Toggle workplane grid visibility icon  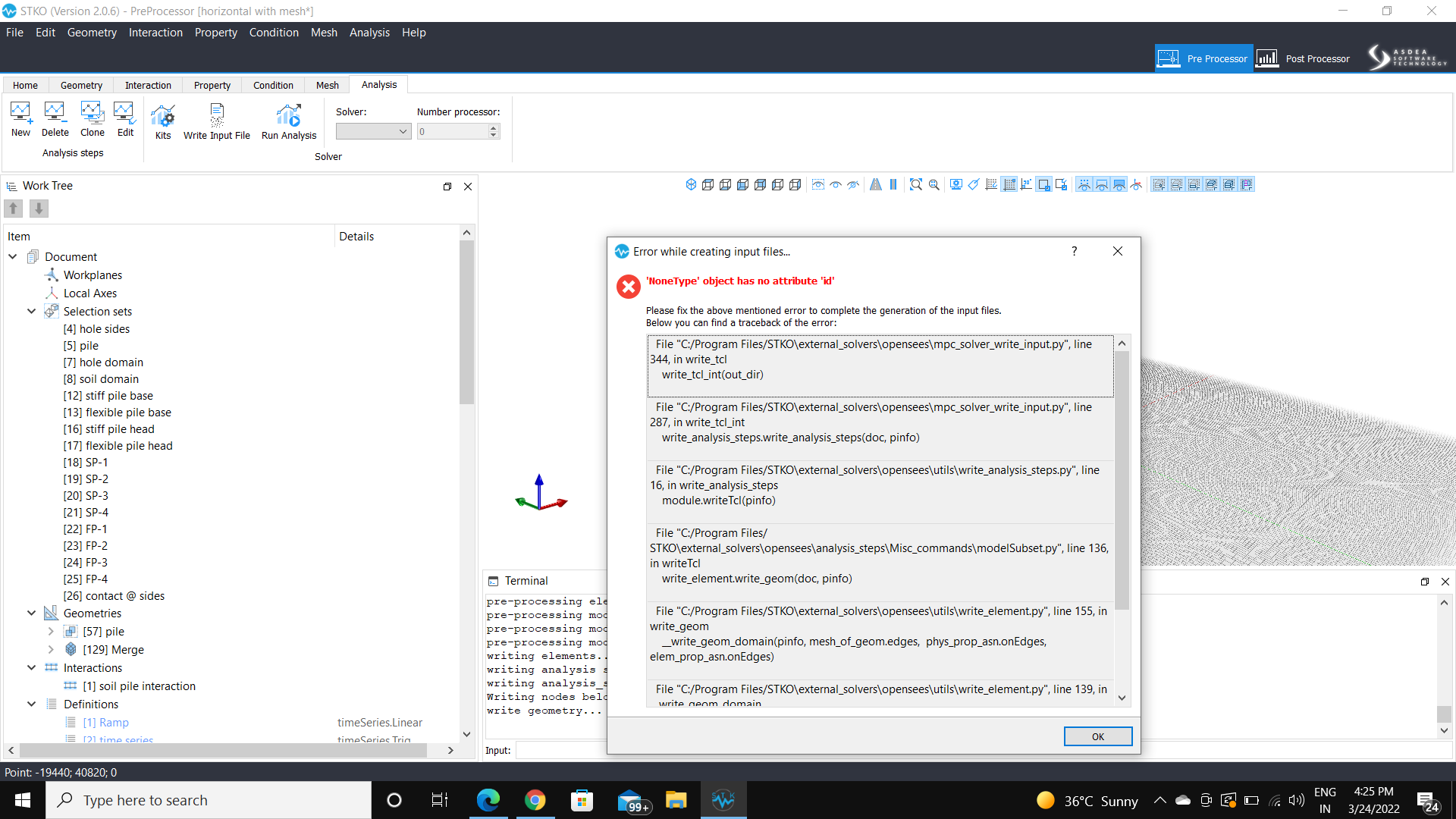(x=991, y=184)
